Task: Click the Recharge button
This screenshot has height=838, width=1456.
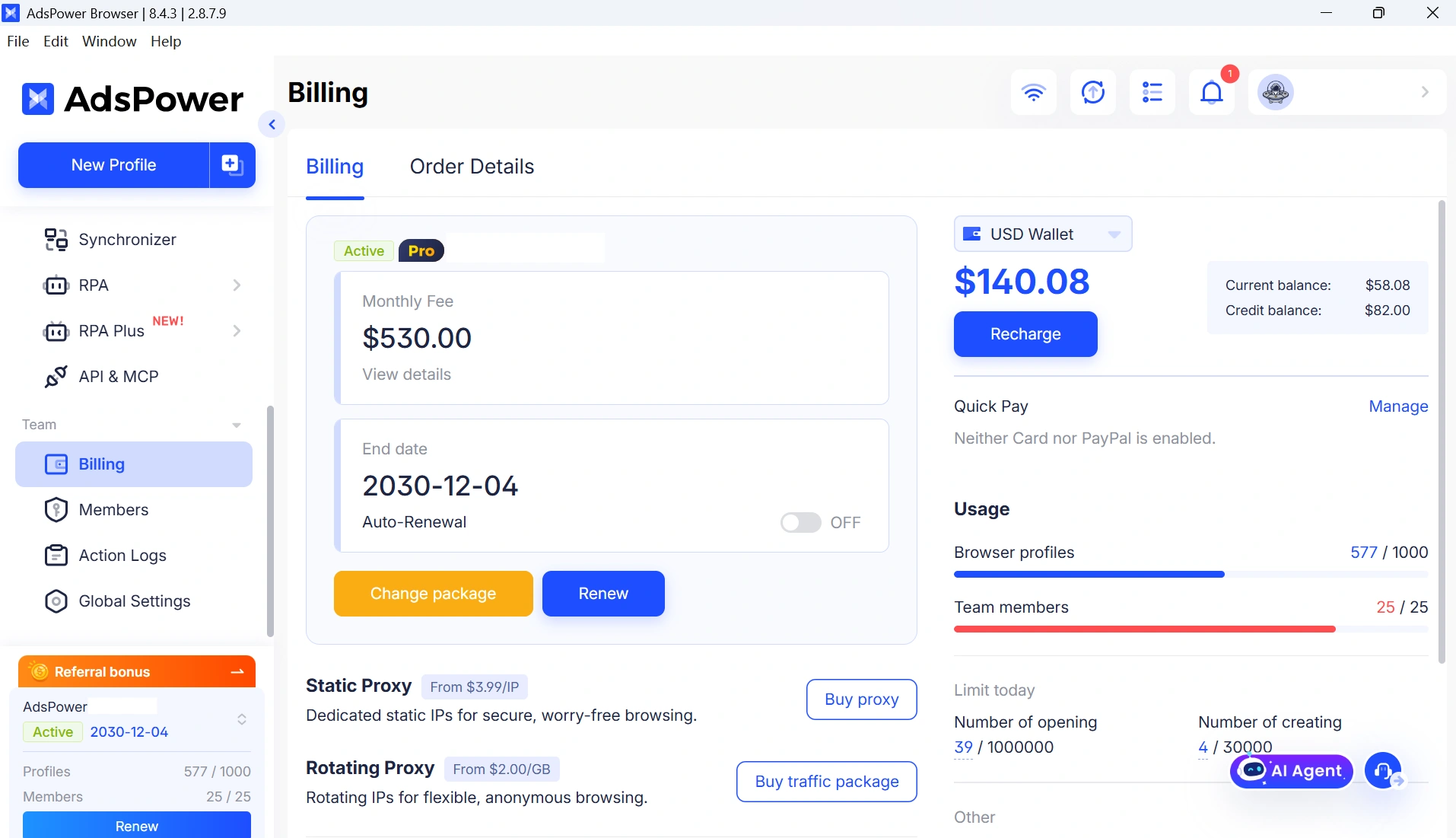Action: (1025, 334)
